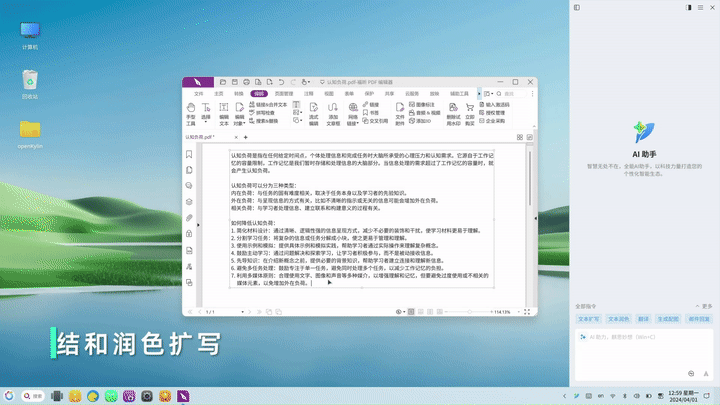Viewport: 720px width, 405px height.
Task: Click the Save icon in title bar
Action: tap(235, 82)
